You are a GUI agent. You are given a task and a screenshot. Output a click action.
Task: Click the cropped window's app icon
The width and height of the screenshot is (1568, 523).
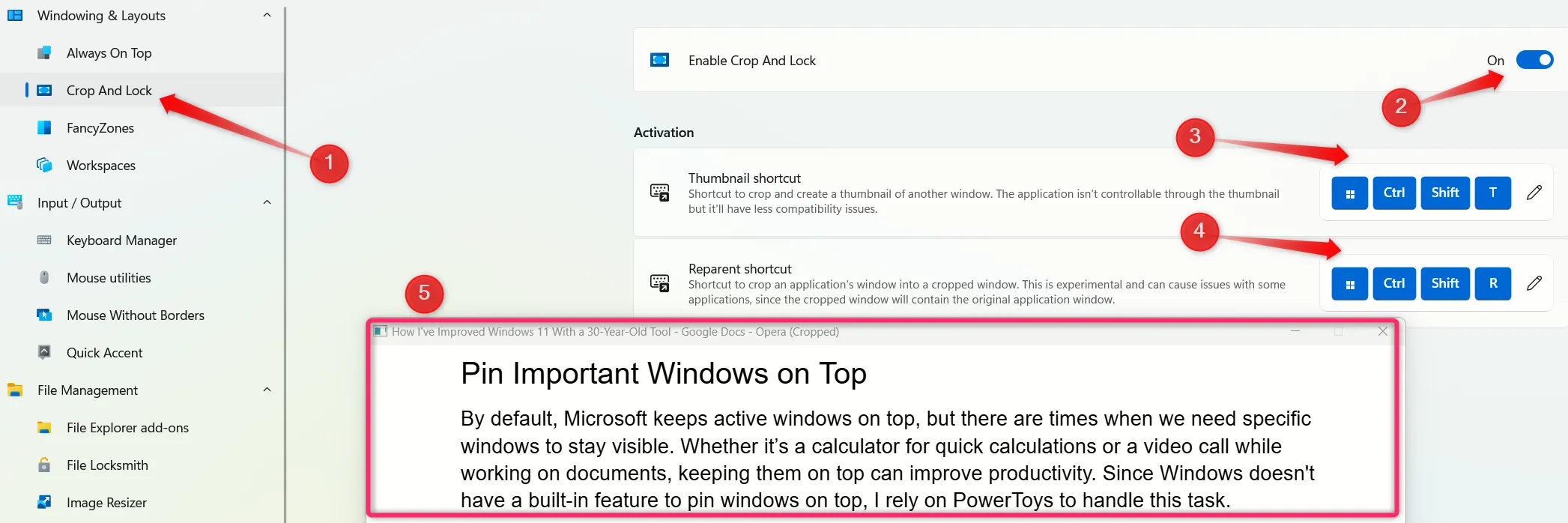coord(381,331)
